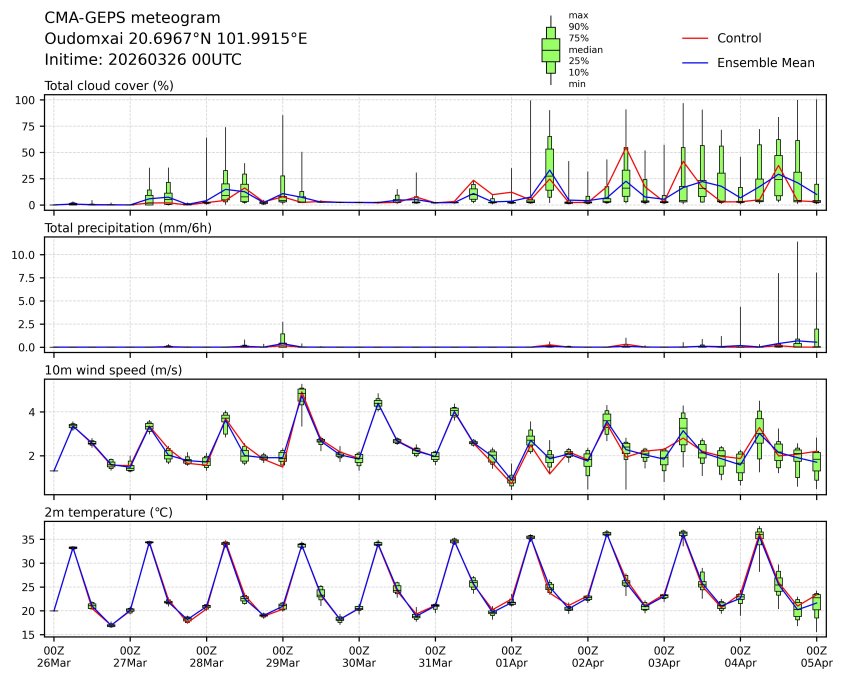Click the Initime 20260326 00UTC label
This screenshot has width=844, height=680.
point(143,59)
